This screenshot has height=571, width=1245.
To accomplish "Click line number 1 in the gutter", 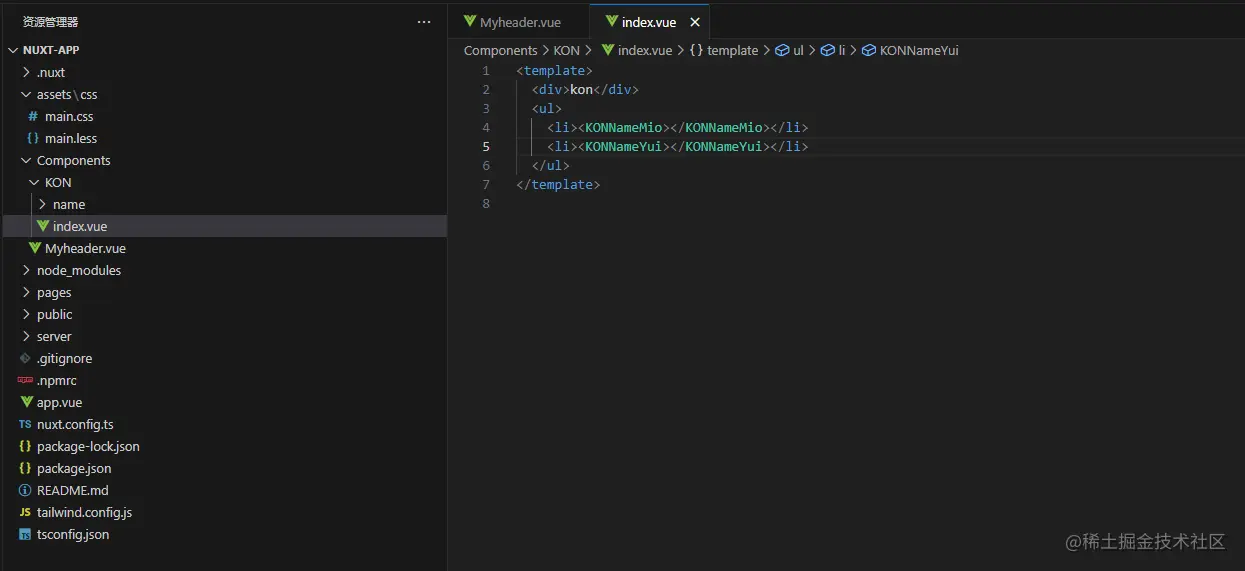I will [x=486, y=70].
